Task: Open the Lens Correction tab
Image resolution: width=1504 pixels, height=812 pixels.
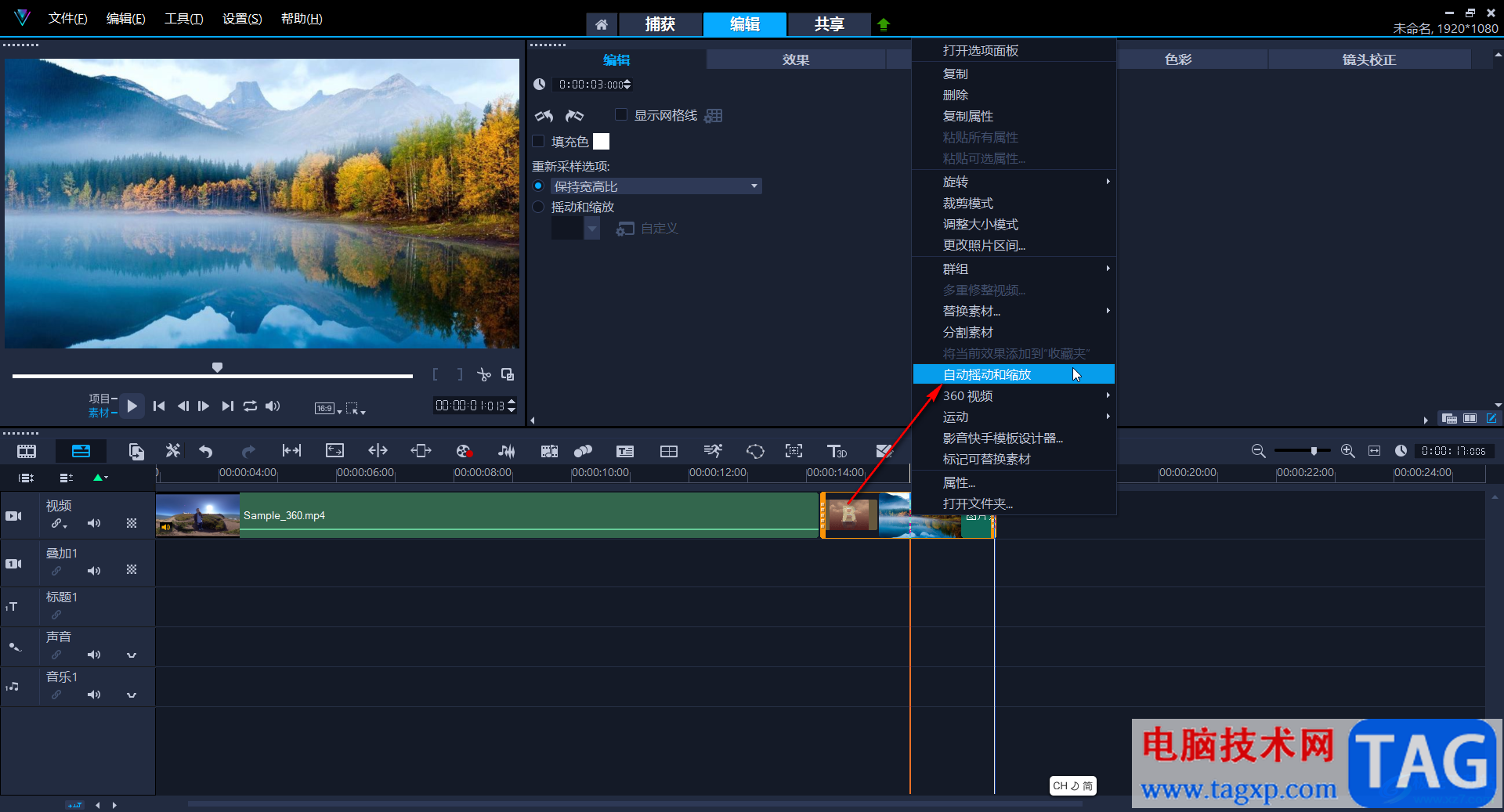Action: 1368,60
